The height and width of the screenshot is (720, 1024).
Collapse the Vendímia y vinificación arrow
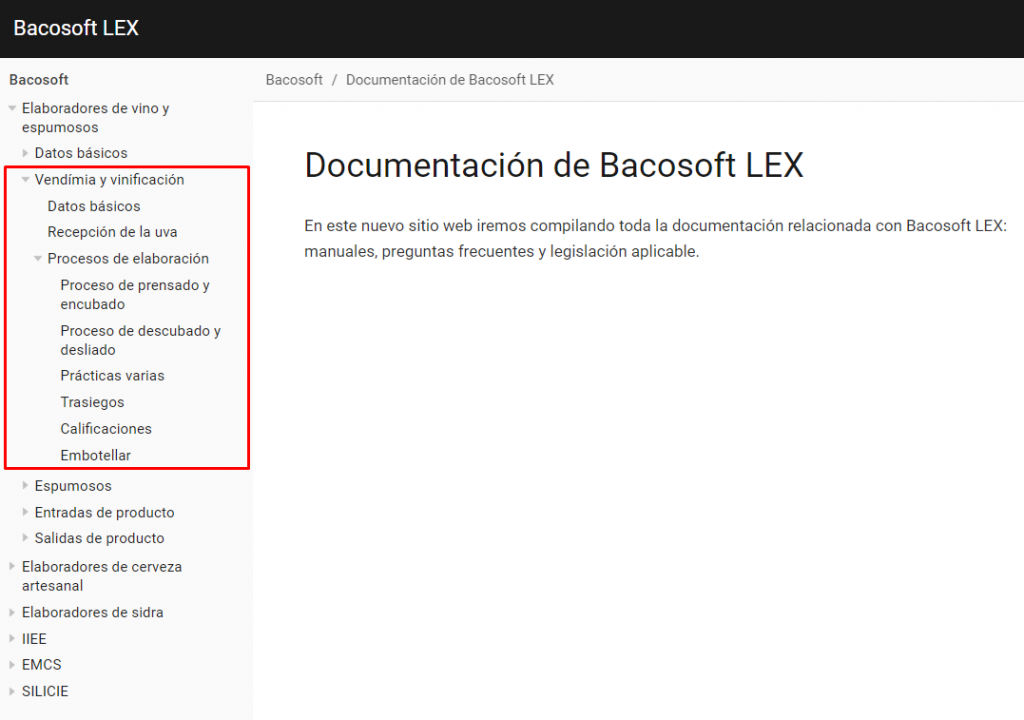click(x=25, y=180)
